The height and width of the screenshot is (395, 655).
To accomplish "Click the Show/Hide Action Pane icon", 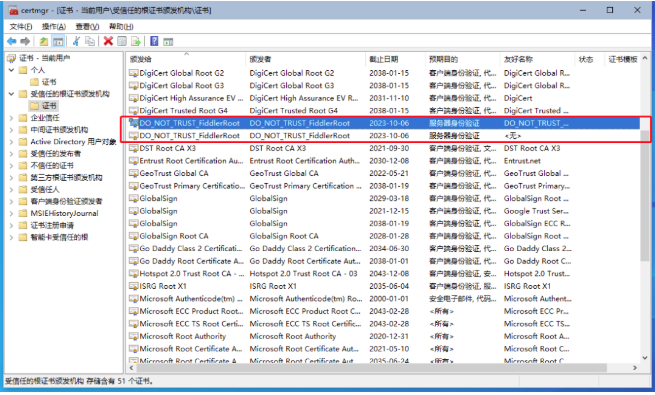I will pyautogui.click(x=168, y=41).
